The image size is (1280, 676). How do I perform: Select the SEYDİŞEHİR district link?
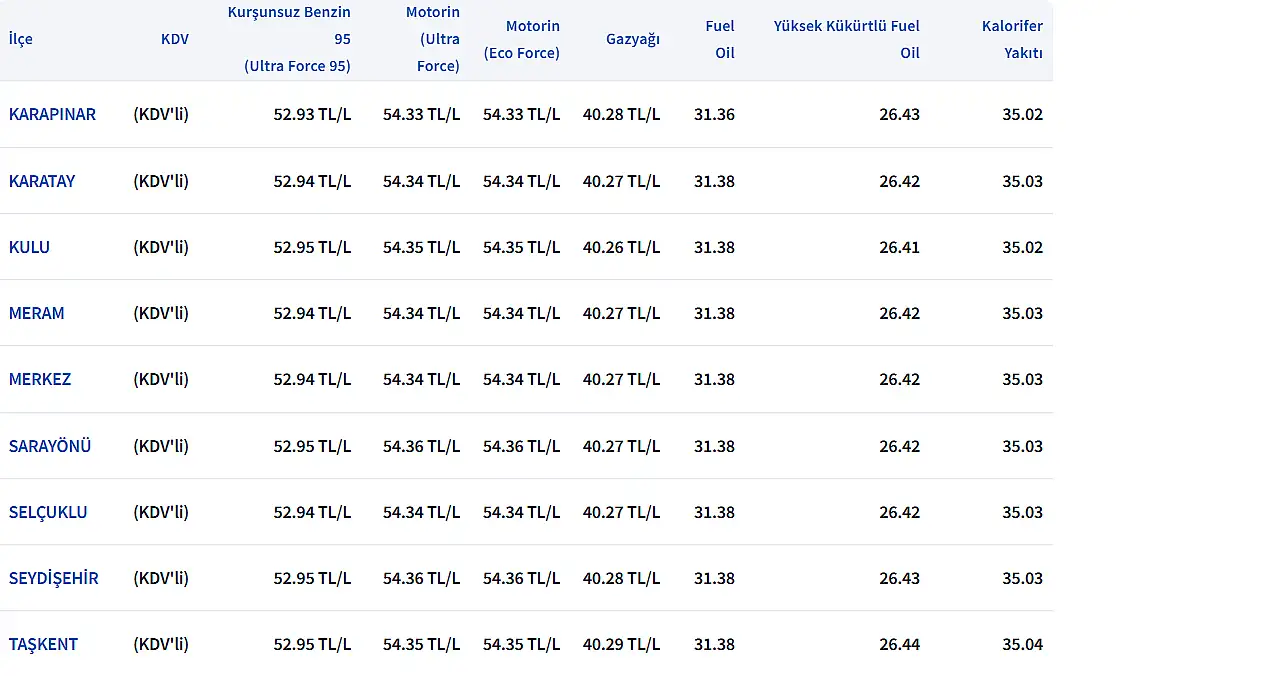pyautogui.click(x=53, y=578)
